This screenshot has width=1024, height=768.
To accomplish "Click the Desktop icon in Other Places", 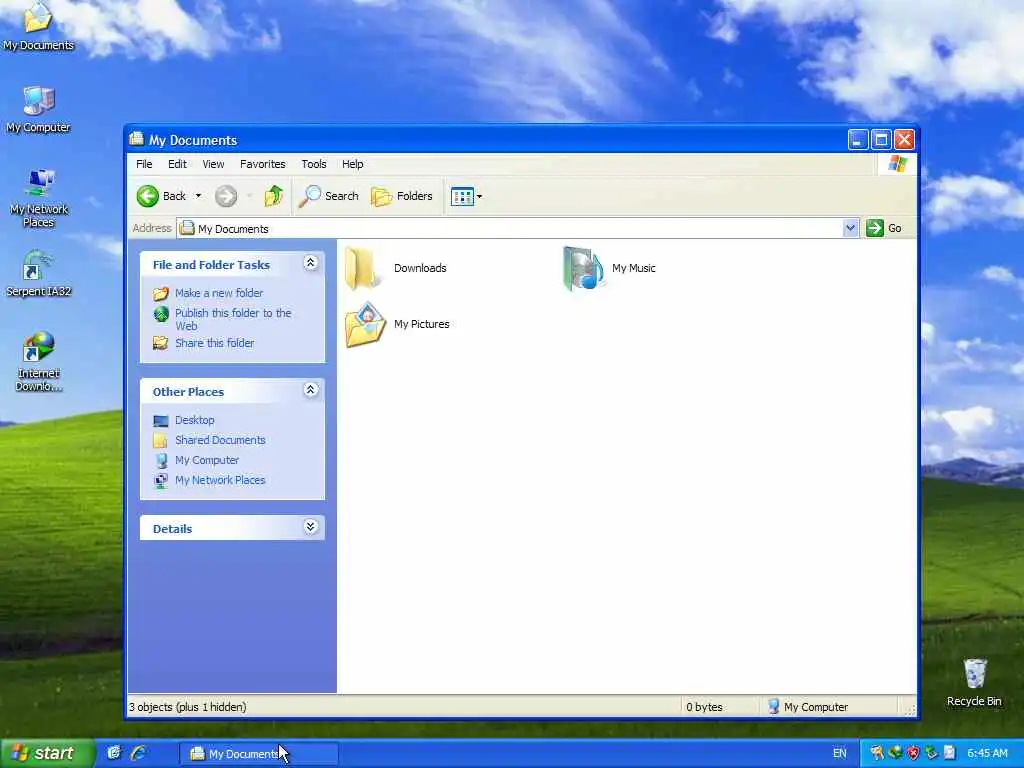I will [x=161, y=421].
